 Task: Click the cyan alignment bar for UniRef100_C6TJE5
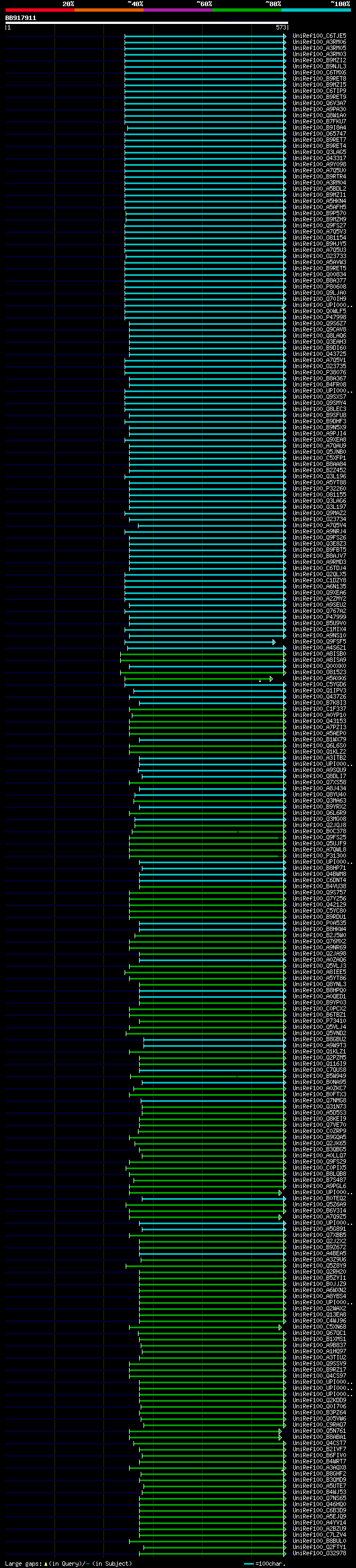(205, 36)
